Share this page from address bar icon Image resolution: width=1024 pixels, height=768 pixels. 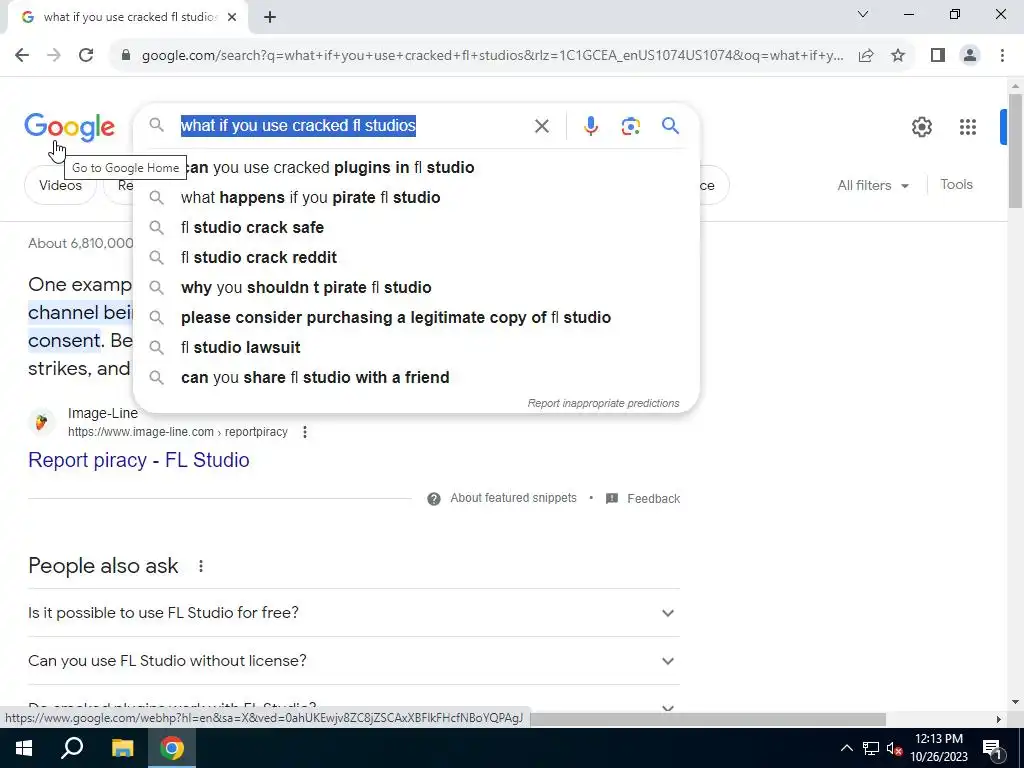(866, 56)
